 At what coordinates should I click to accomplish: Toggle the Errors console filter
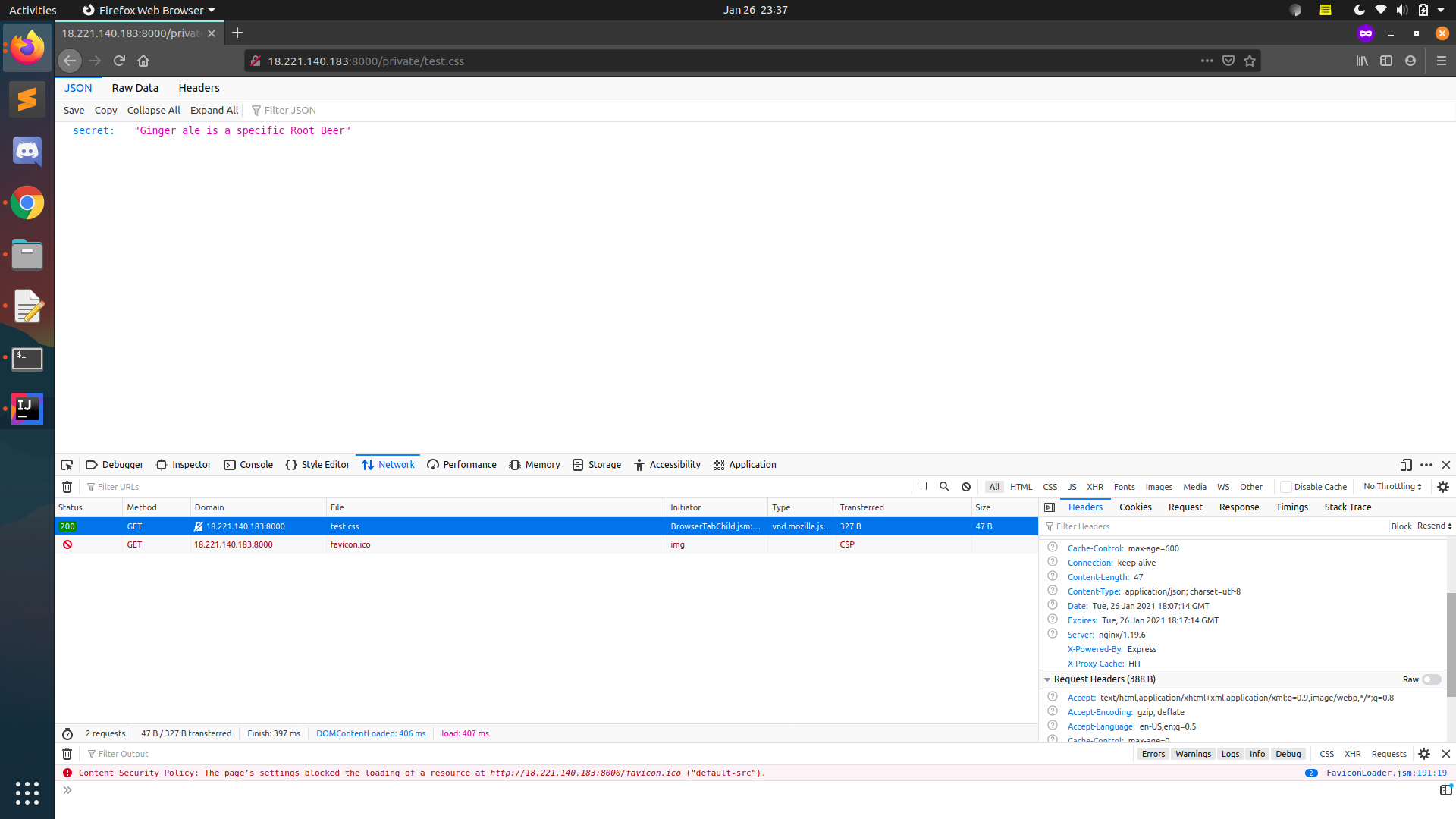tap(1153, 754)
